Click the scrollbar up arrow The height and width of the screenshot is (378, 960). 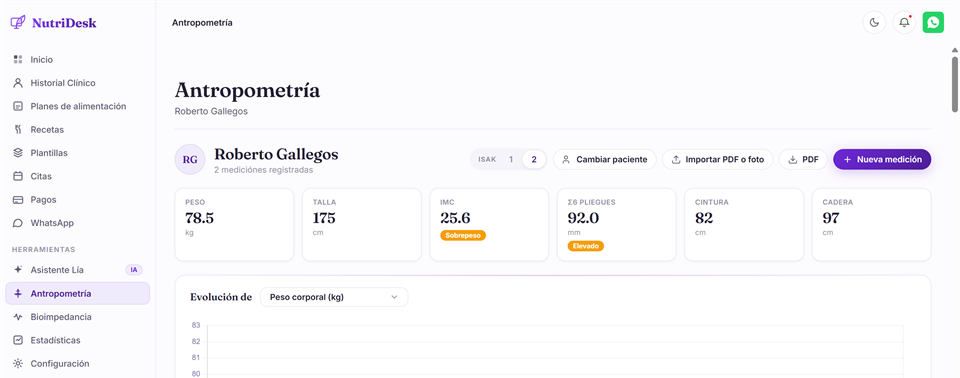click(x=954, y=50)
